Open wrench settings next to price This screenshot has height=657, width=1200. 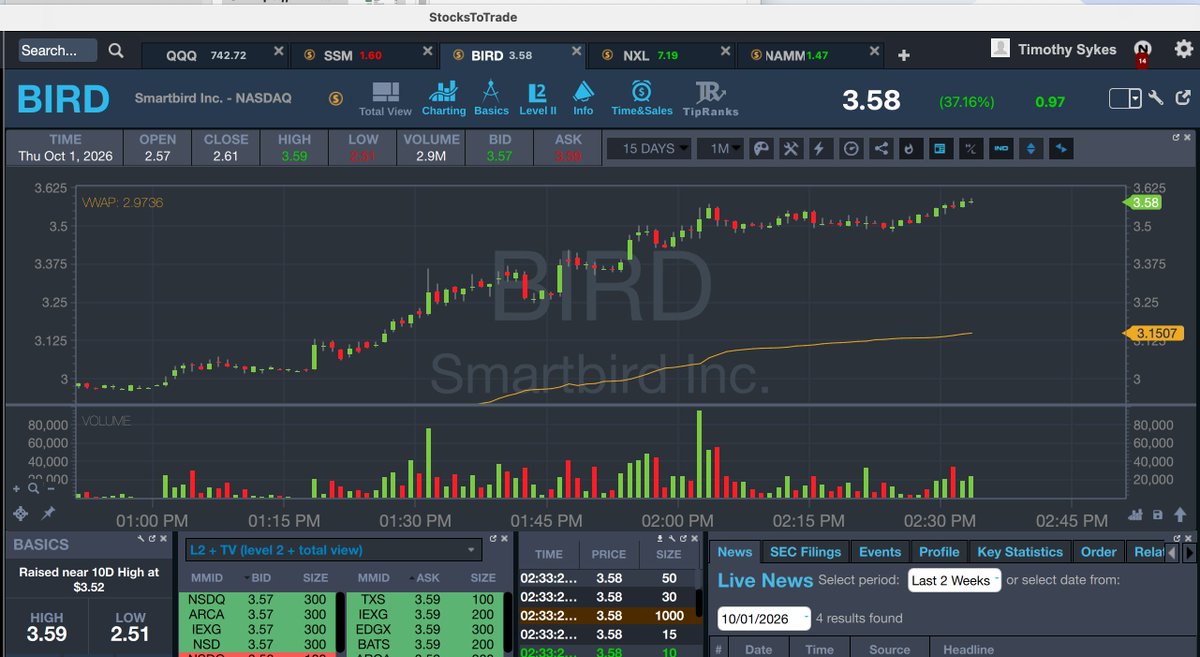(1157, 98)
